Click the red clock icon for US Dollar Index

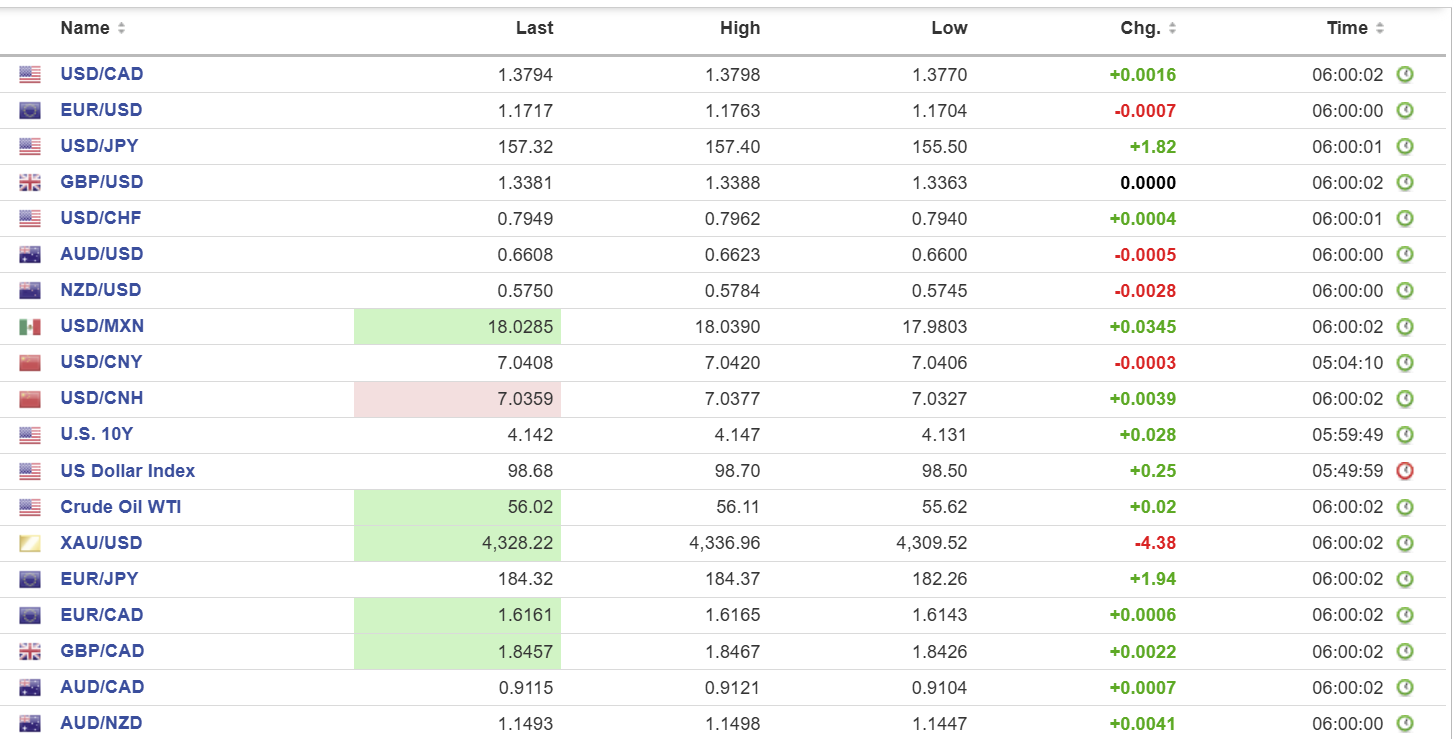1405,471
